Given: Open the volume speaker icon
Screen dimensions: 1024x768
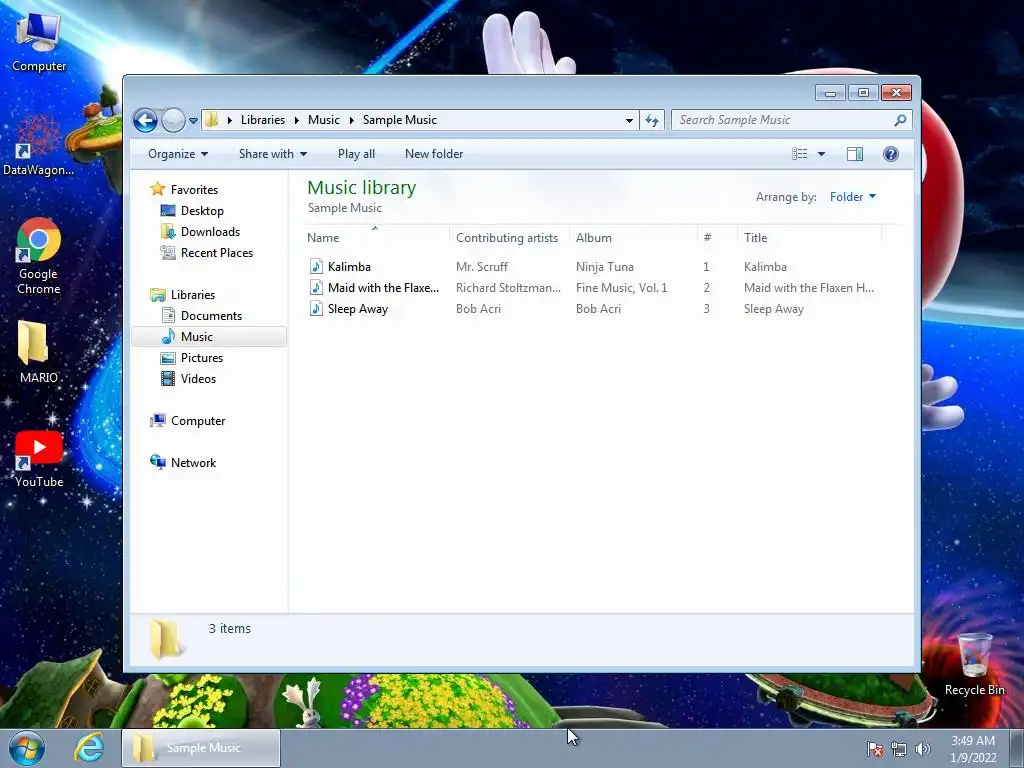Looking at the screenshot, I should click(923, 749).
